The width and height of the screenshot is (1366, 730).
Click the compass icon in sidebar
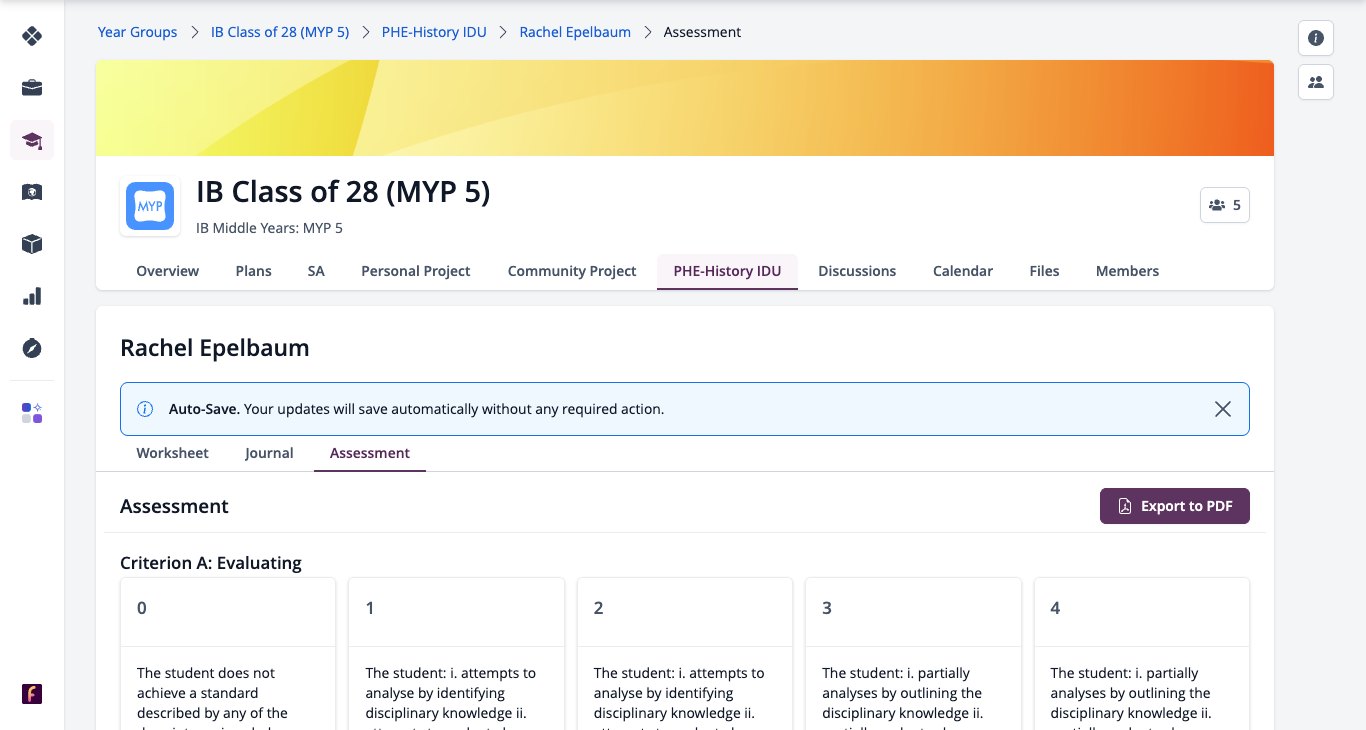(32, 348)
